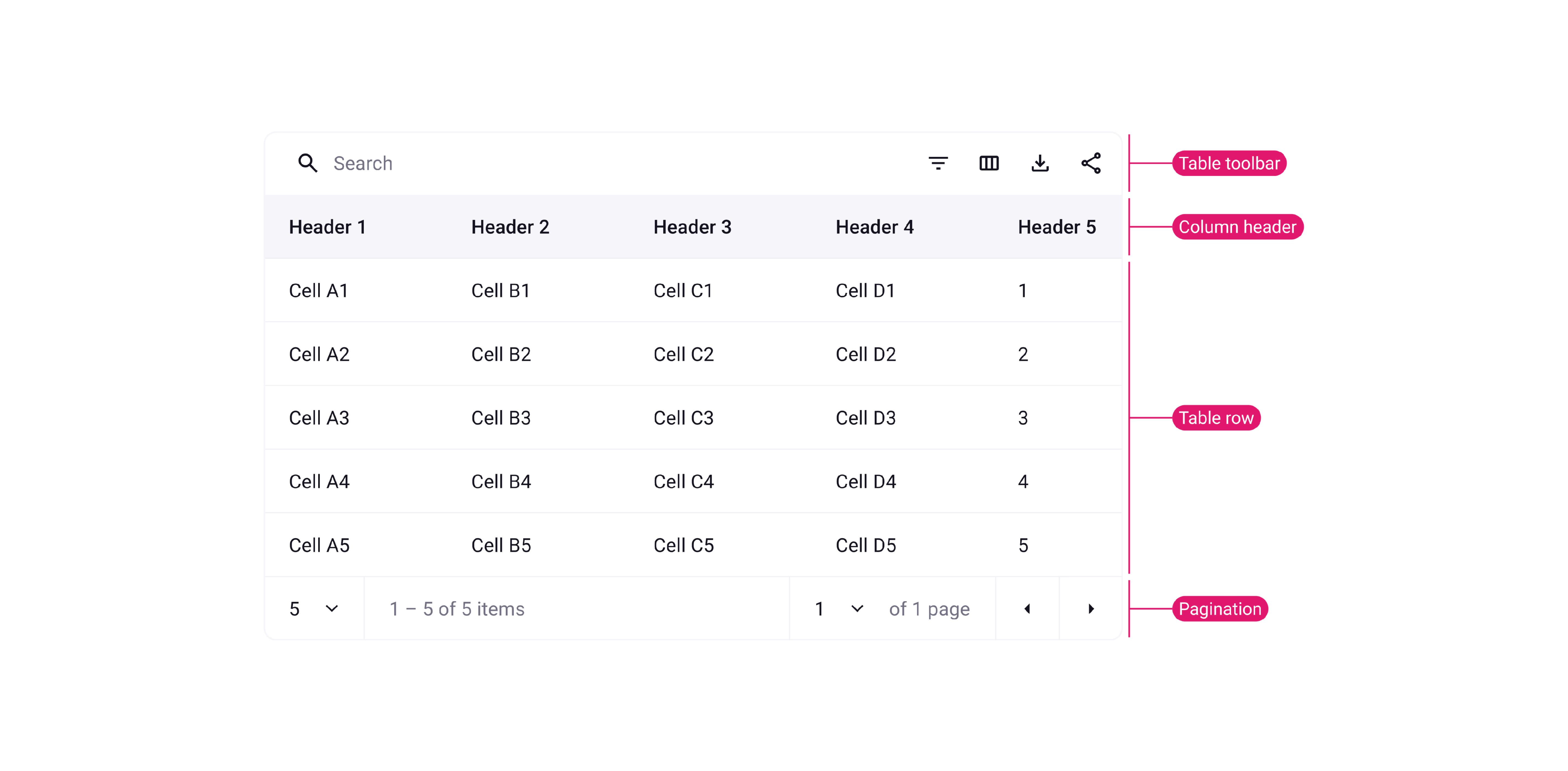Select Cell A1 in the table

(x=318, y=291)
